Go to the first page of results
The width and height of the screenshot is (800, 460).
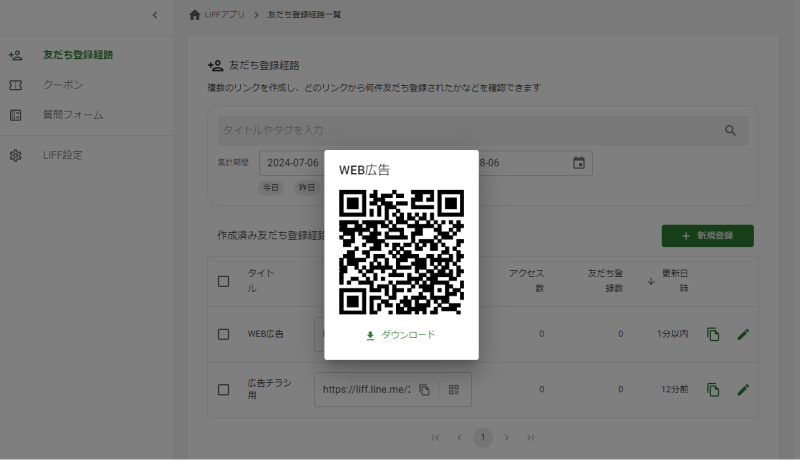435,438
